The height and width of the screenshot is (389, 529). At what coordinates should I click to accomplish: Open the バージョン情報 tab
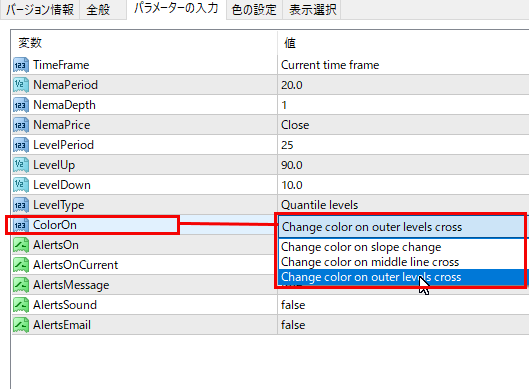[40, 9]
